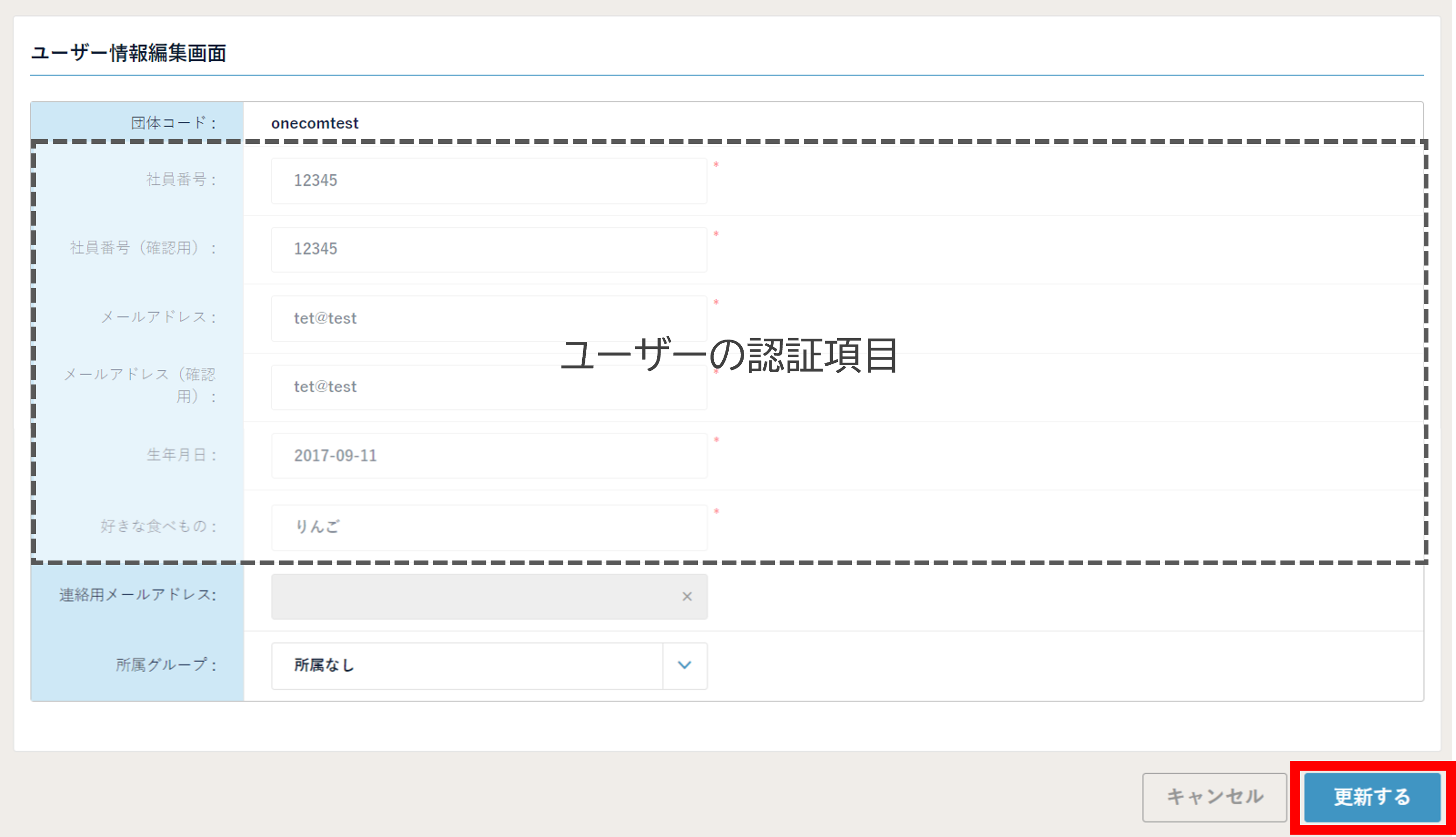Click the 所属グループ label
Image resolution: width=1456 pixels, height=837 pixels.
pyautogui.click(x=165, y=665)
